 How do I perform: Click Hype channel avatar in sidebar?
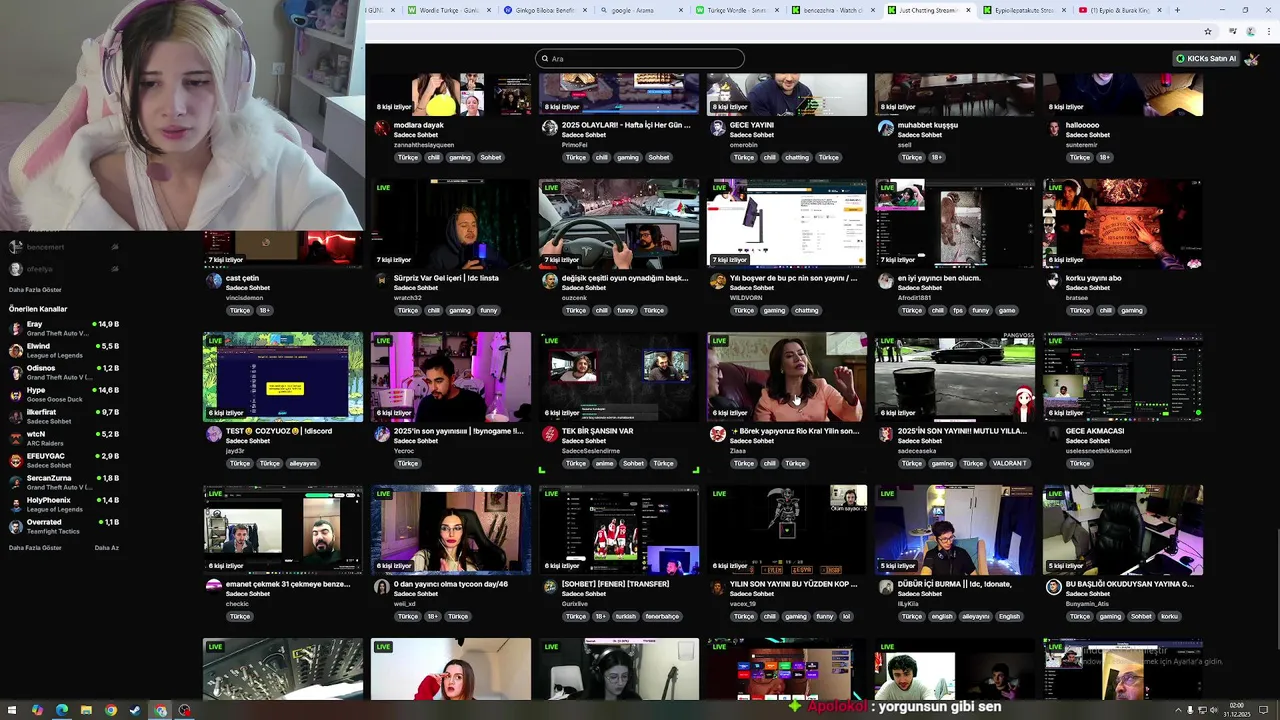pos(16,395)
